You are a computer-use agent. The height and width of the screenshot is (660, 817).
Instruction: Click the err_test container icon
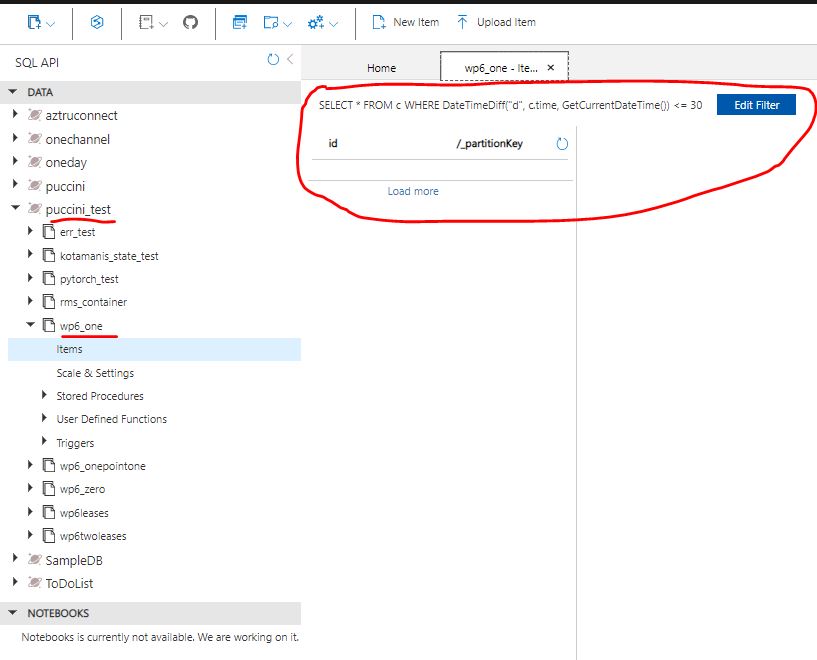click(x=48, y=231)
